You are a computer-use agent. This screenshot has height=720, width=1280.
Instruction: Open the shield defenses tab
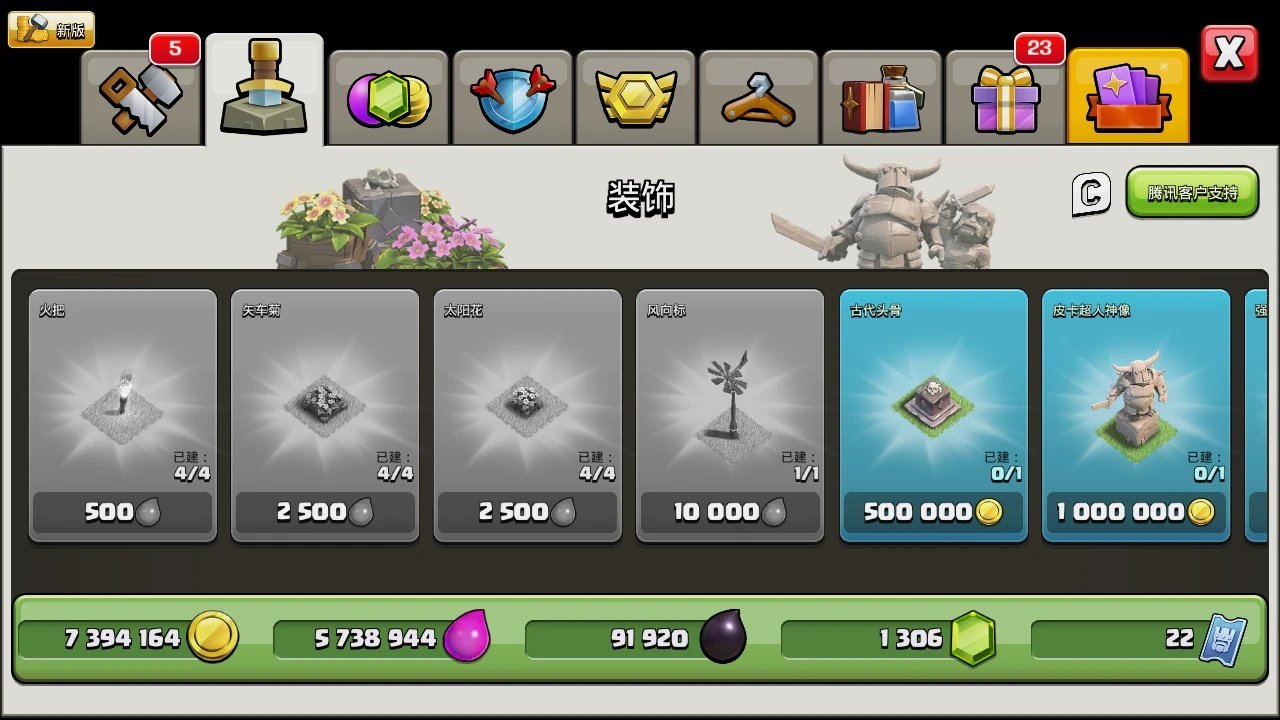click(511, 96)
